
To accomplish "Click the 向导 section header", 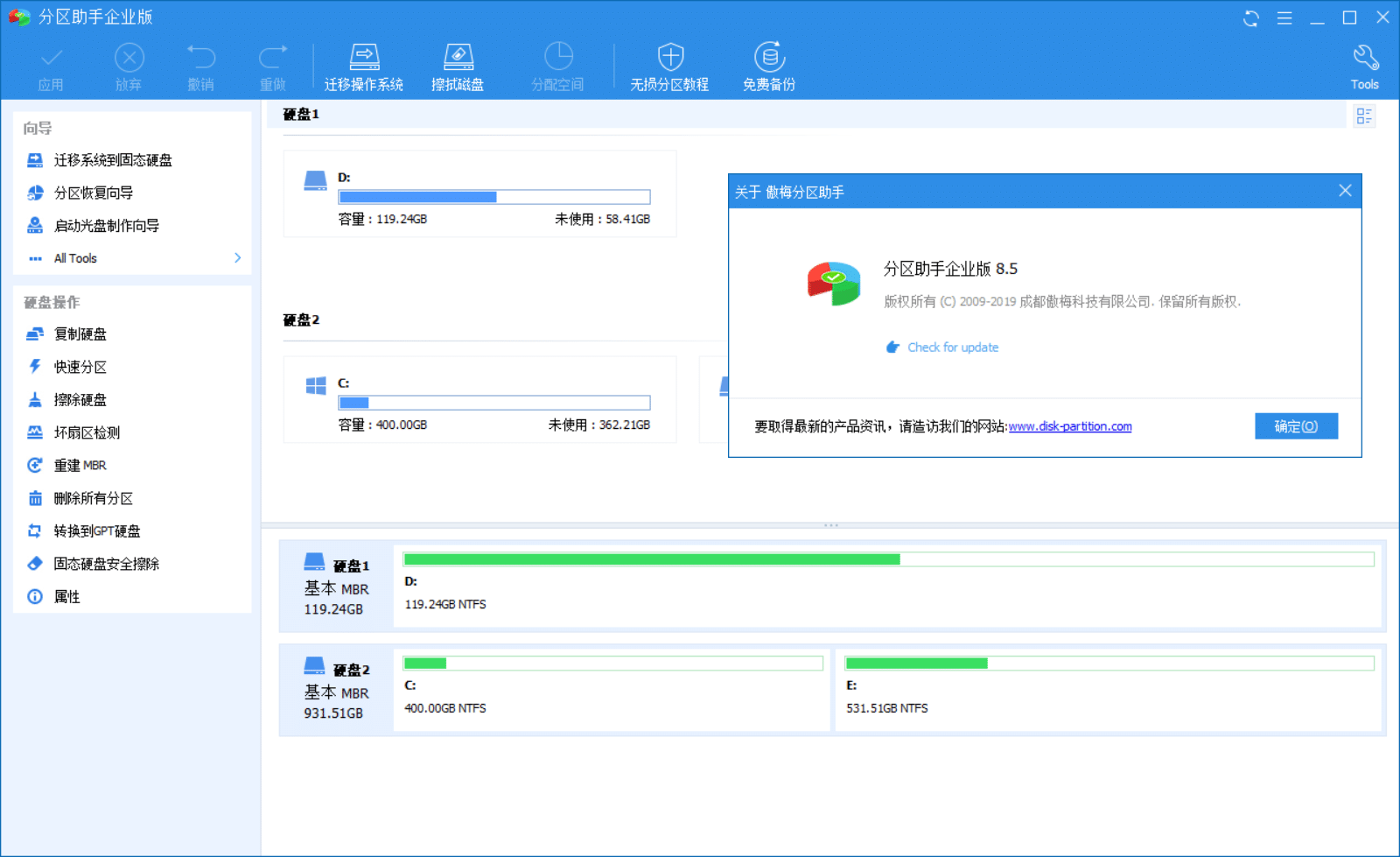I will click(x=38, y=129).
